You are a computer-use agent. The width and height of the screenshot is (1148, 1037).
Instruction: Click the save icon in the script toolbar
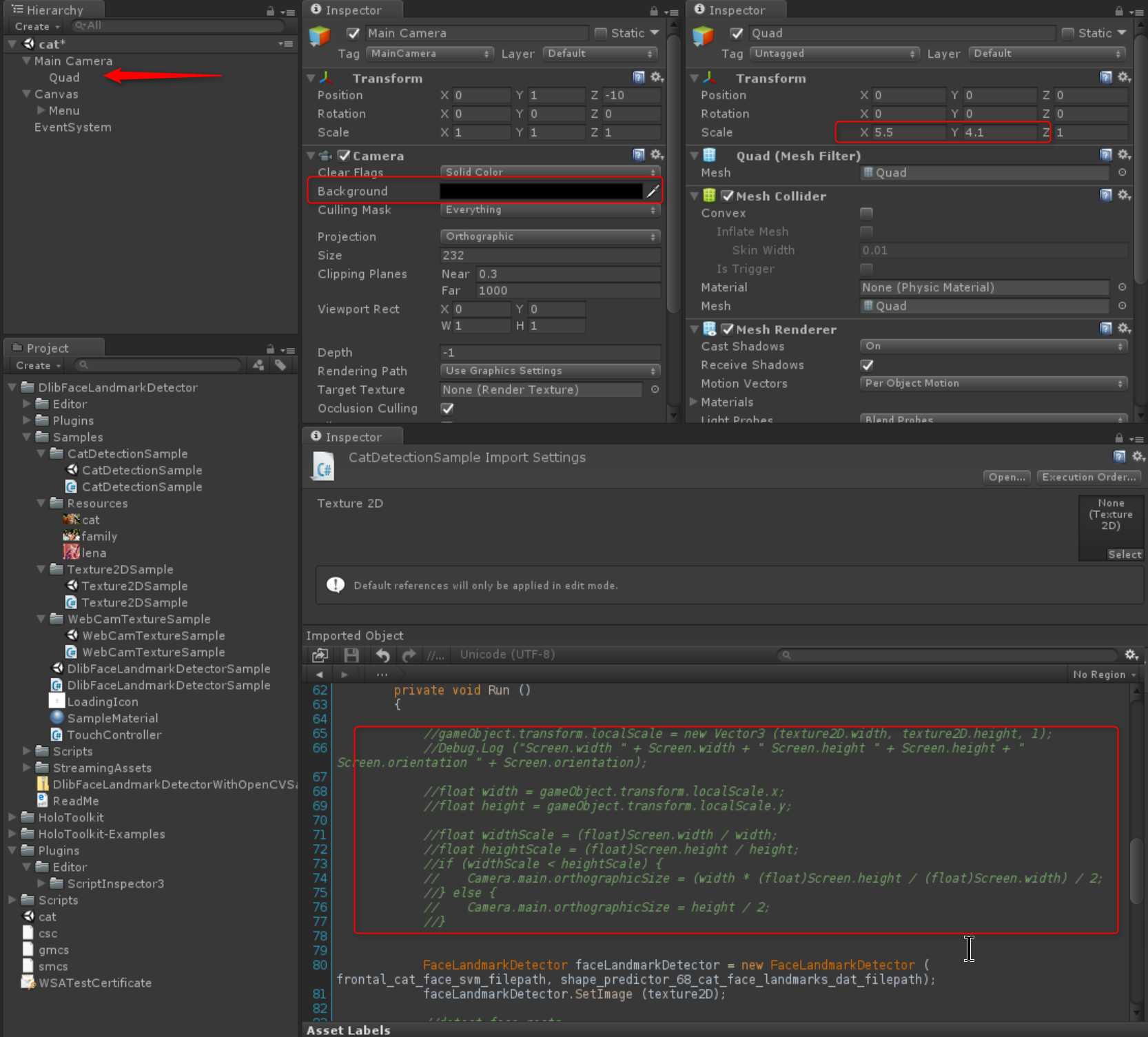click(x=351, y=655)
